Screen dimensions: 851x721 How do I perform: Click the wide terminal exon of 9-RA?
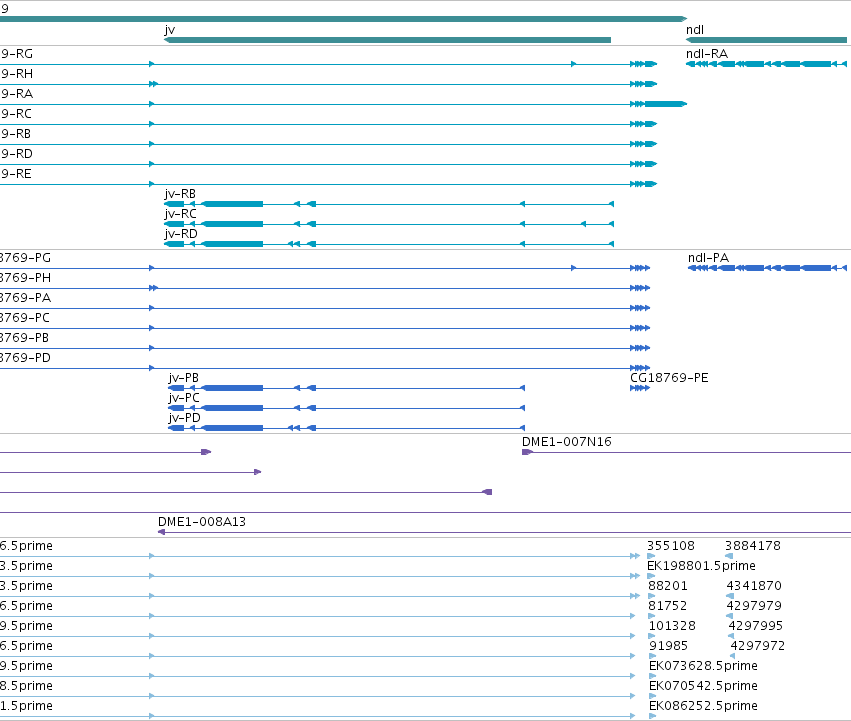[x=665, y=104]
